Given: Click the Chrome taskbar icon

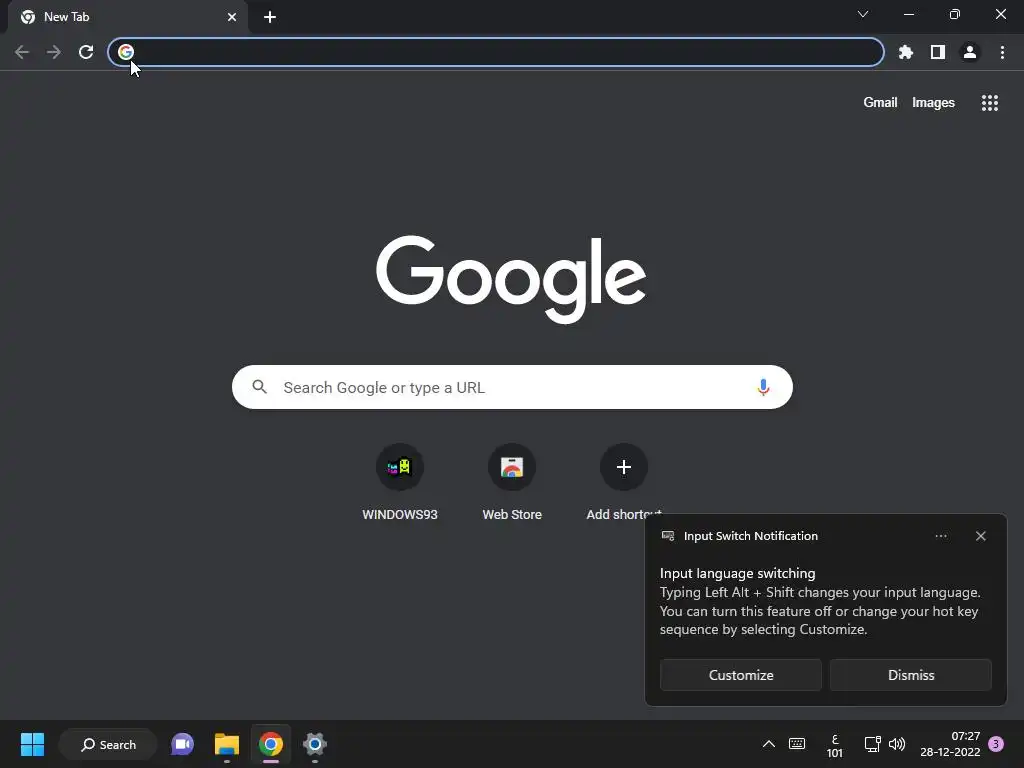Looking at the screenshot, I should pyautogui.click(x=270, y=744).
